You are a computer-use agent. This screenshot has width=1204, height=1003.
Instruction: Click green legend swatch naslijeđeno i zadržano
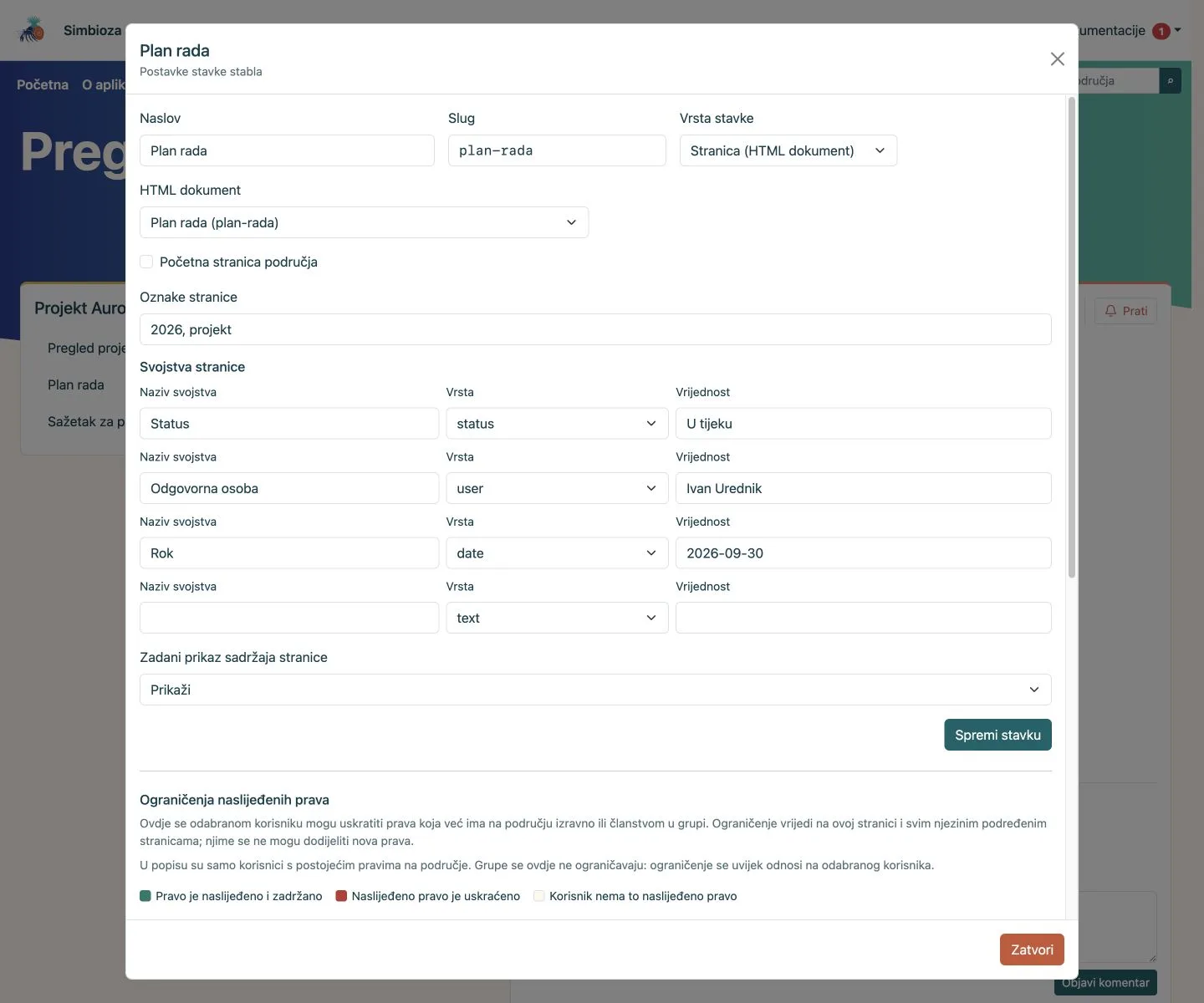tap(145, 896)
